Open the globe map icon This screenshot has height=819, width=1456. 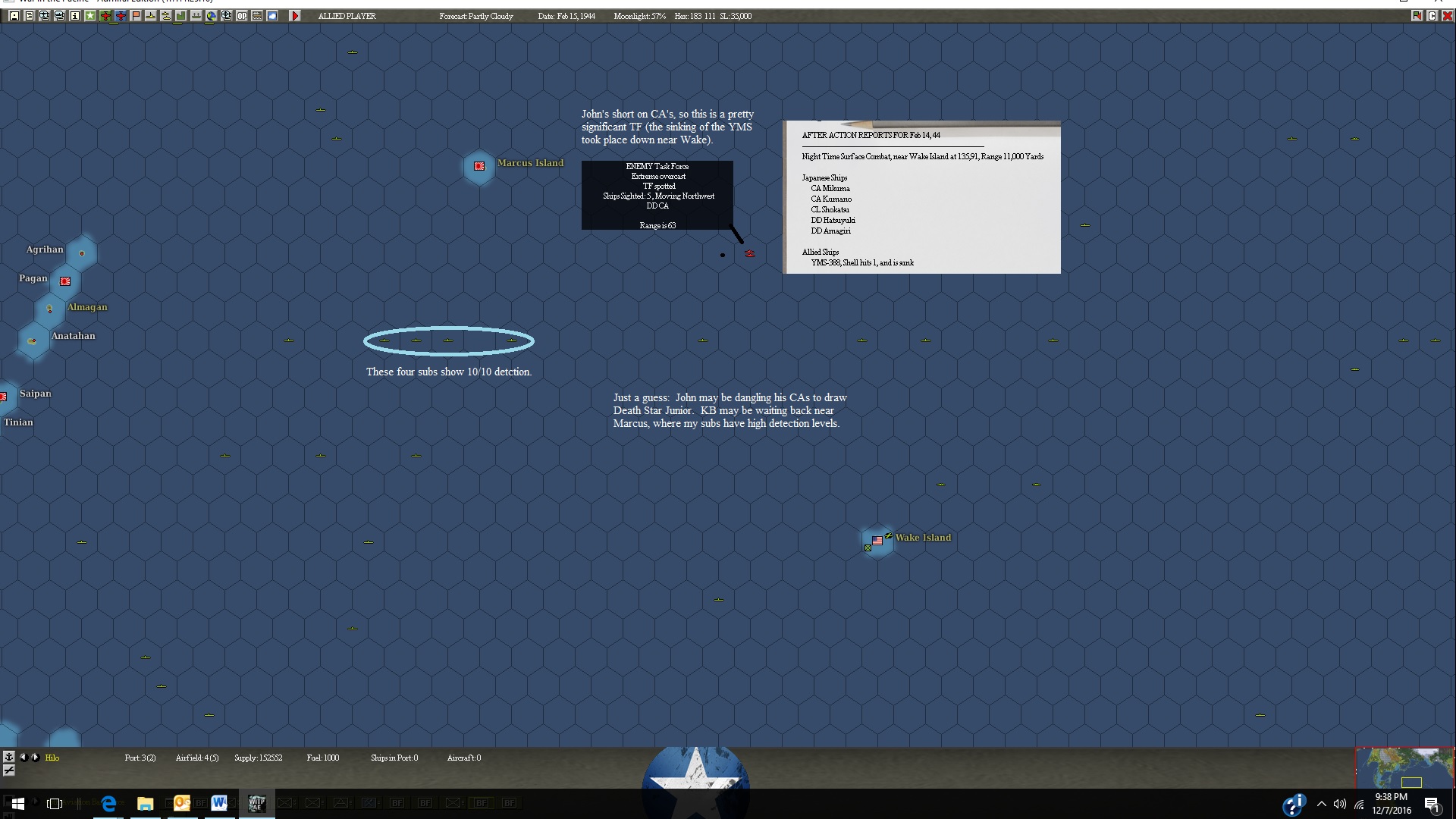point(212,16)
